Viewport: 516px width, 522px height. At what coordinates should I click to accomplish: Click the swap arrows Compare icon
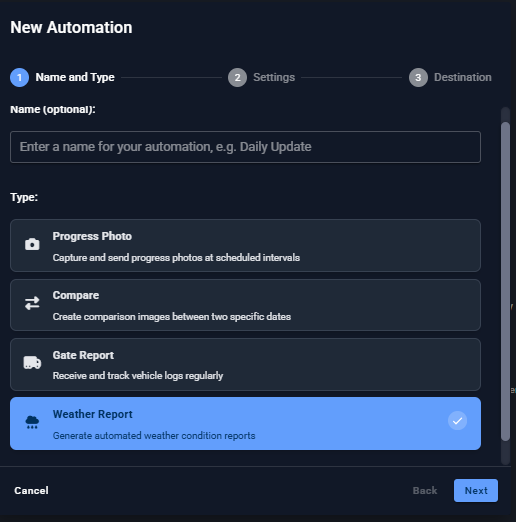[32, 303]
